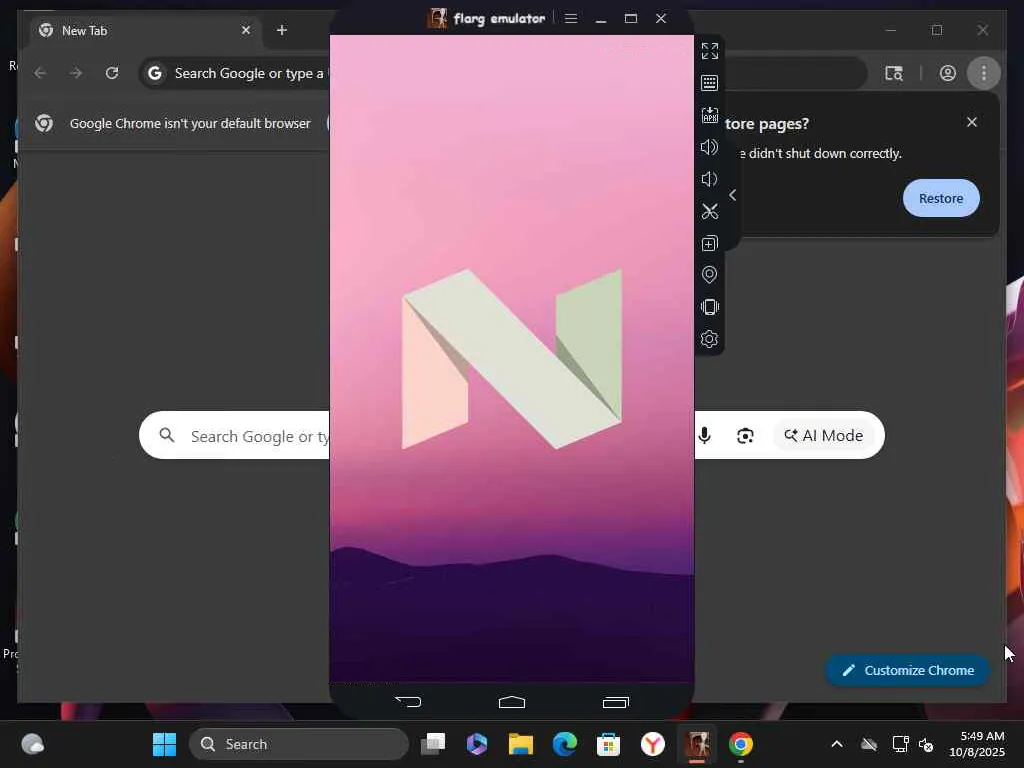Image resolution: width=1024 pixels, height=768 pixels.
Task: Collapse the emulator sidebar with the left chevron
Action: point(733,195)
